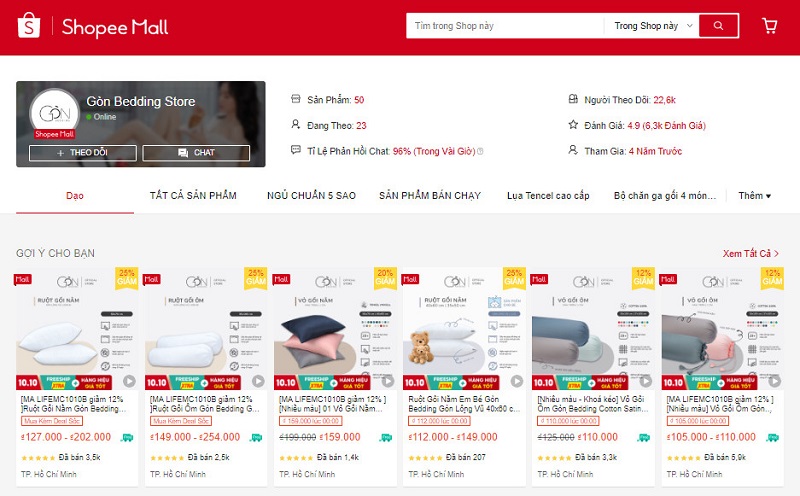The height and width of the screenshot is (496, 800).
Task: Click free shipping truck icon on ₫159.000 product
Action: [386, 437]
